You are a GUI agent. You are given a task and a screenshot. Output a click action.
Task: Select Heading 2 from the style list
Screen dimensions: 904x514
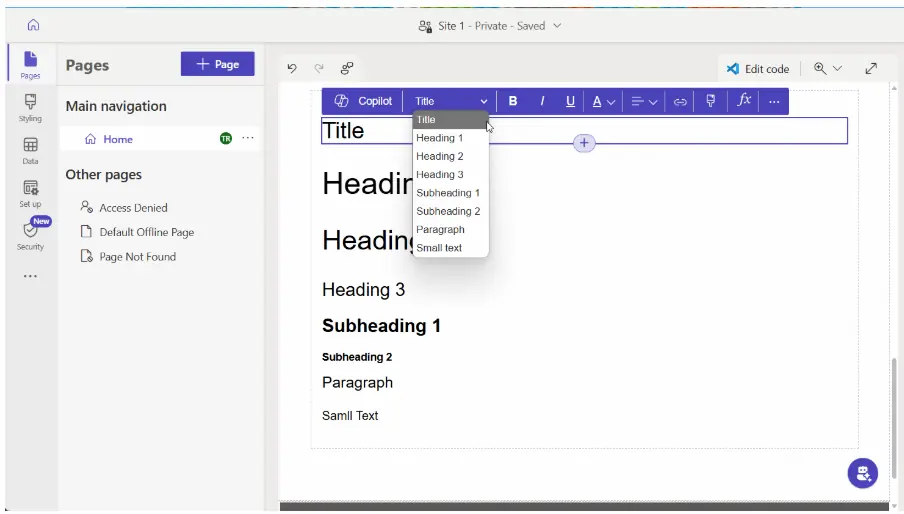click(440, 156)
